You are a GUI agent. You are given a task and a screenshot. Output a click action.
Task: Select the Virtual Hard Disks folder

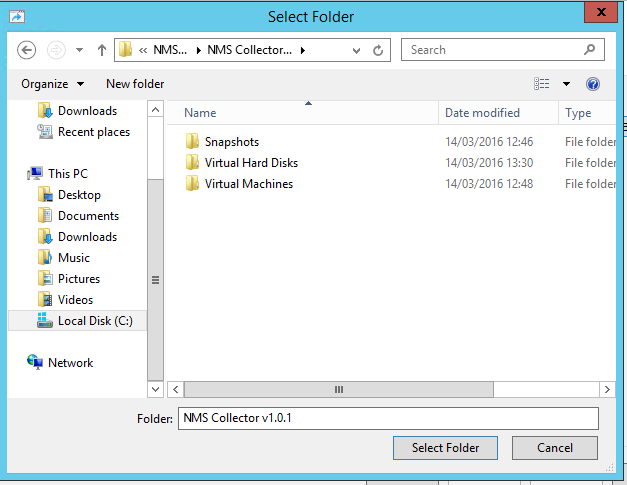pyautogui.click(x=252, y=163)
